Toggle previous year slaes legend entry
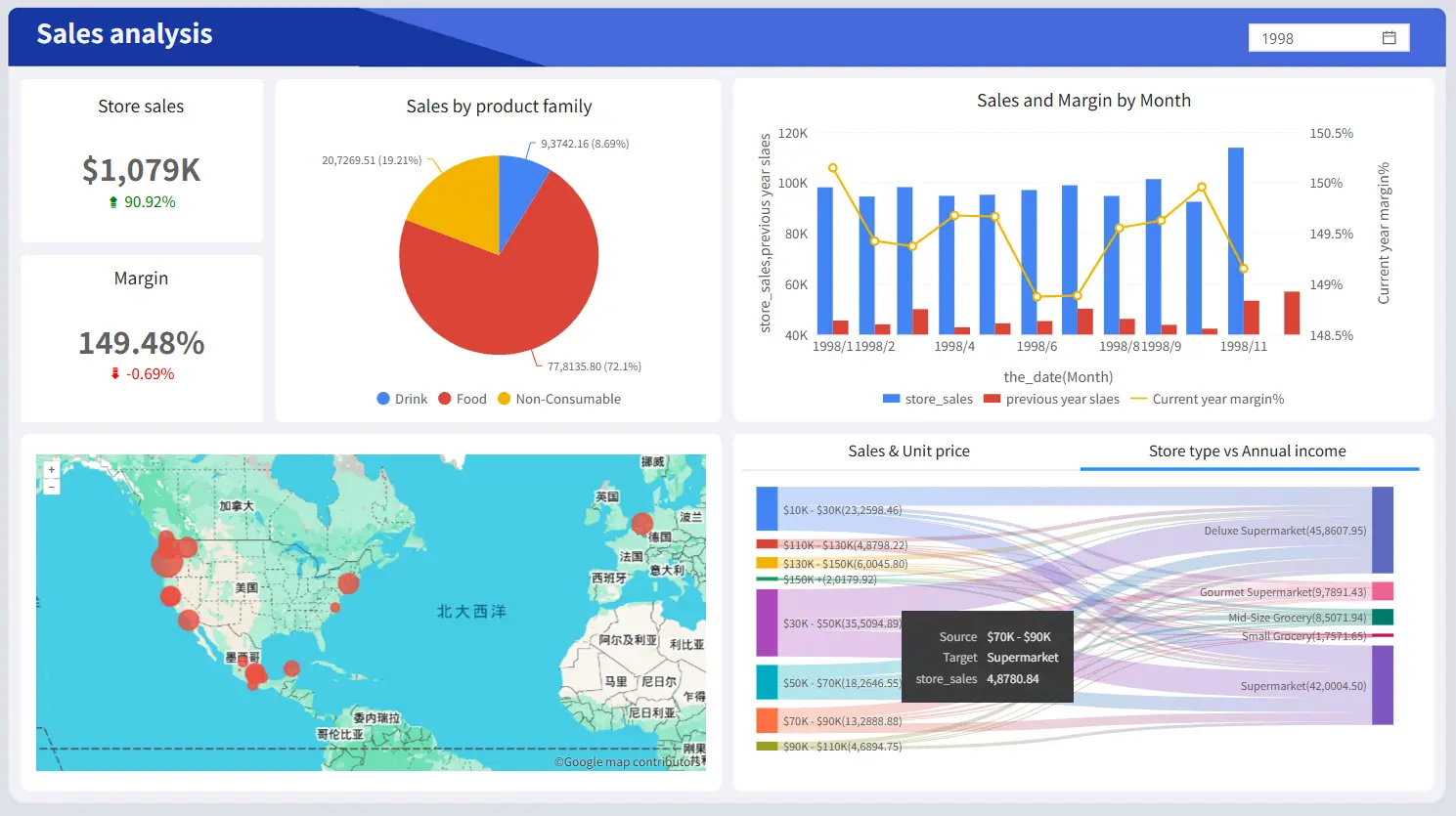Image resolution: width=1456 pixels, height=816 pixels. point(1051,399)
